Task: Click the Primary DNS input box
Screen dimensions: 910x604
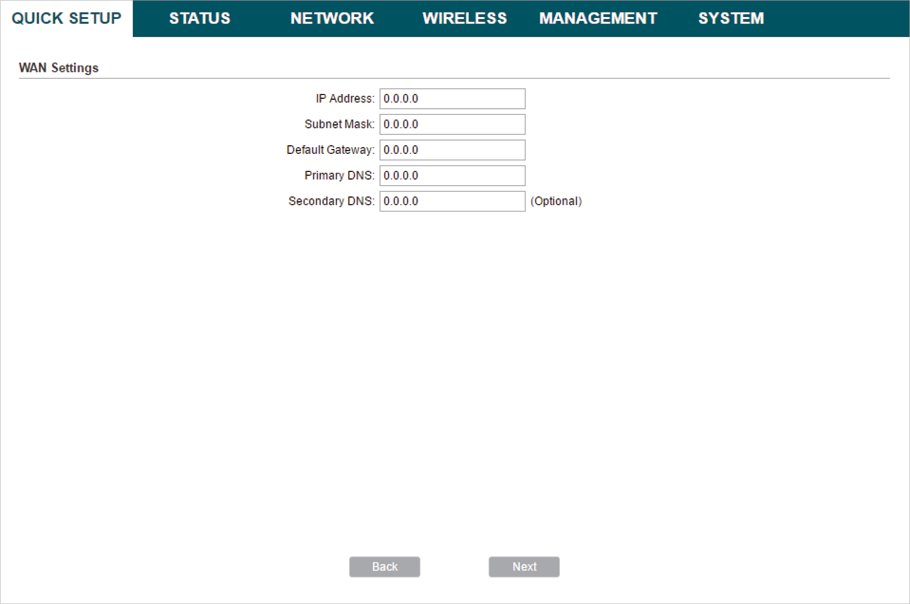Action: click(x=453, y=175)
